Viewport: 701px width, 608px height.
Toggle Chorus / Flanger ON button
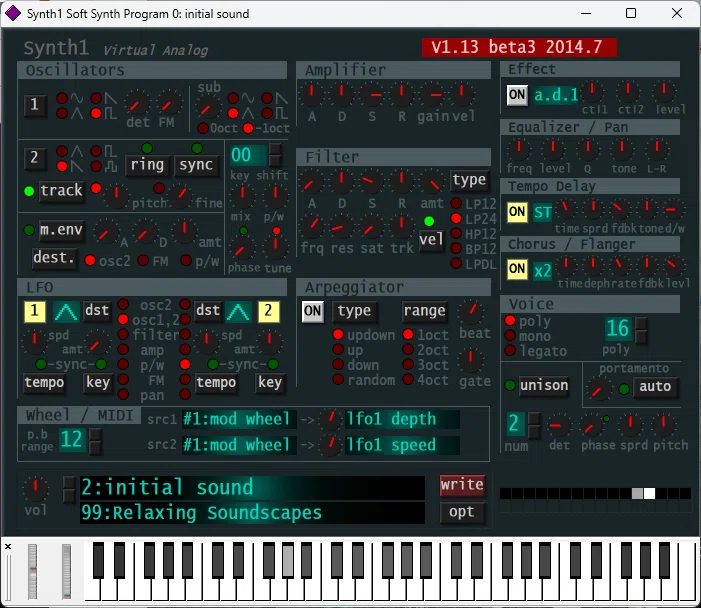coord(517,269)
